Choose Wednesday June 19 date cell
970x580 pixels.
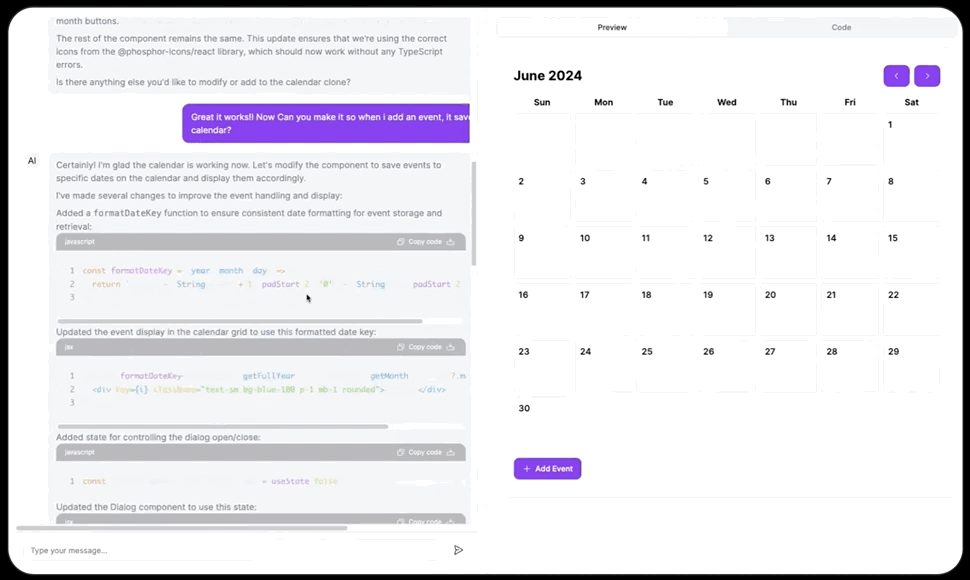(726, 308)
